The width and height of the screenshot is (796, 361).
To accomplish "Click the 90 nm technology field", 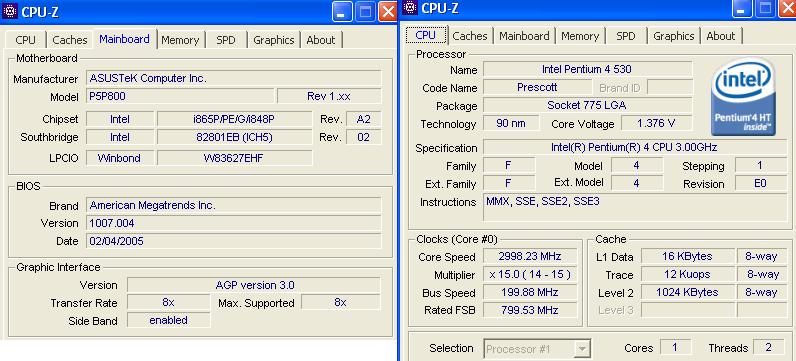I will click(511, 123).
